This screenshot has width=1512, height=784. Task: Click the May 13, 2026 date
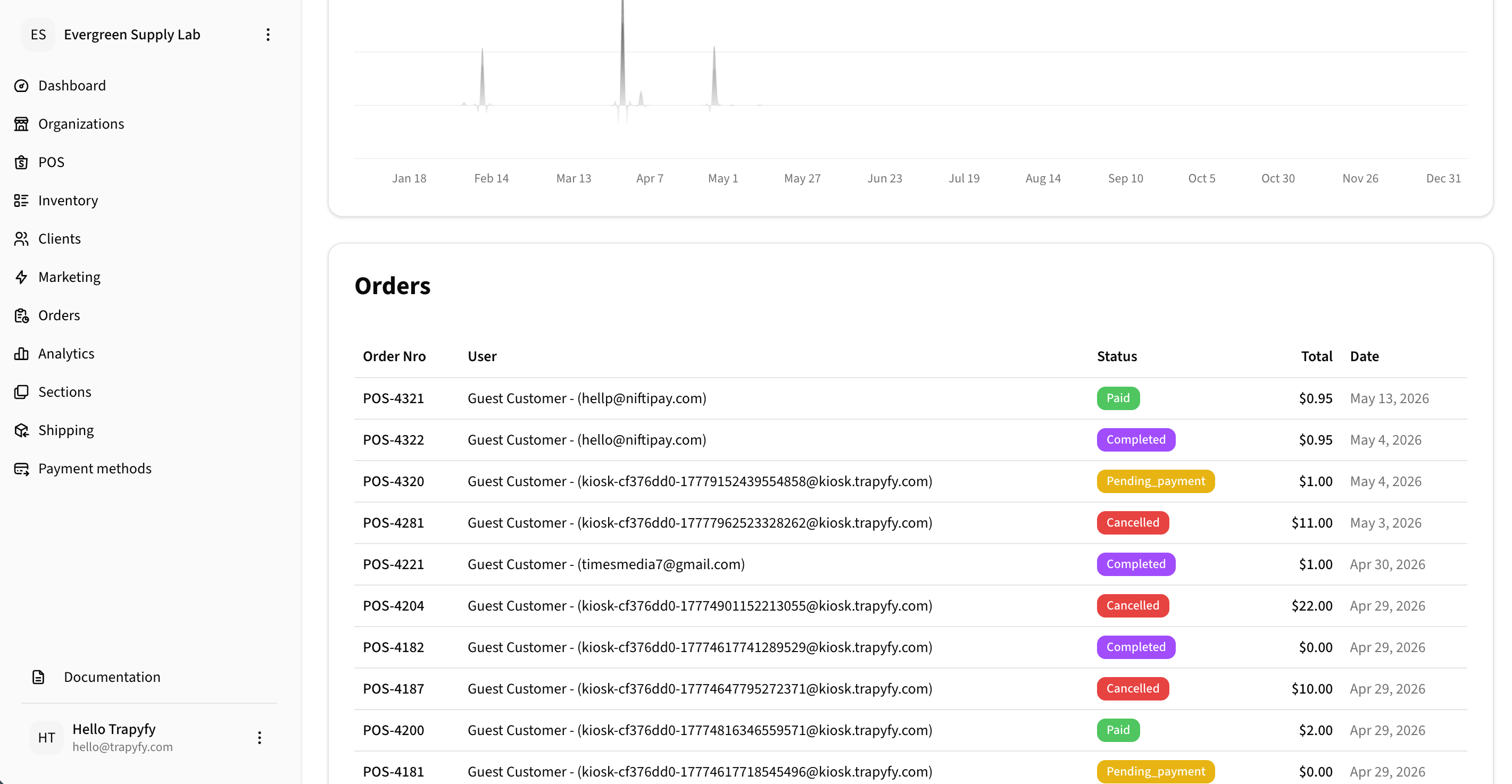tap(1389, 398)
